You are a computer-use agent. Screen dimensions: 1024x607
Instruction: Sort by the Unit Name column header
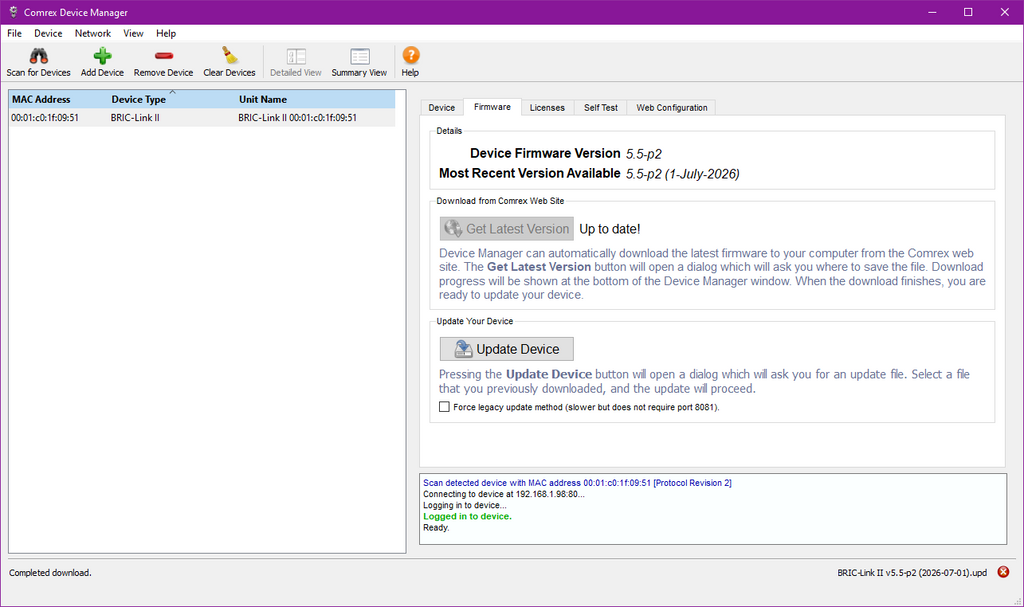[x=315, y=99]
